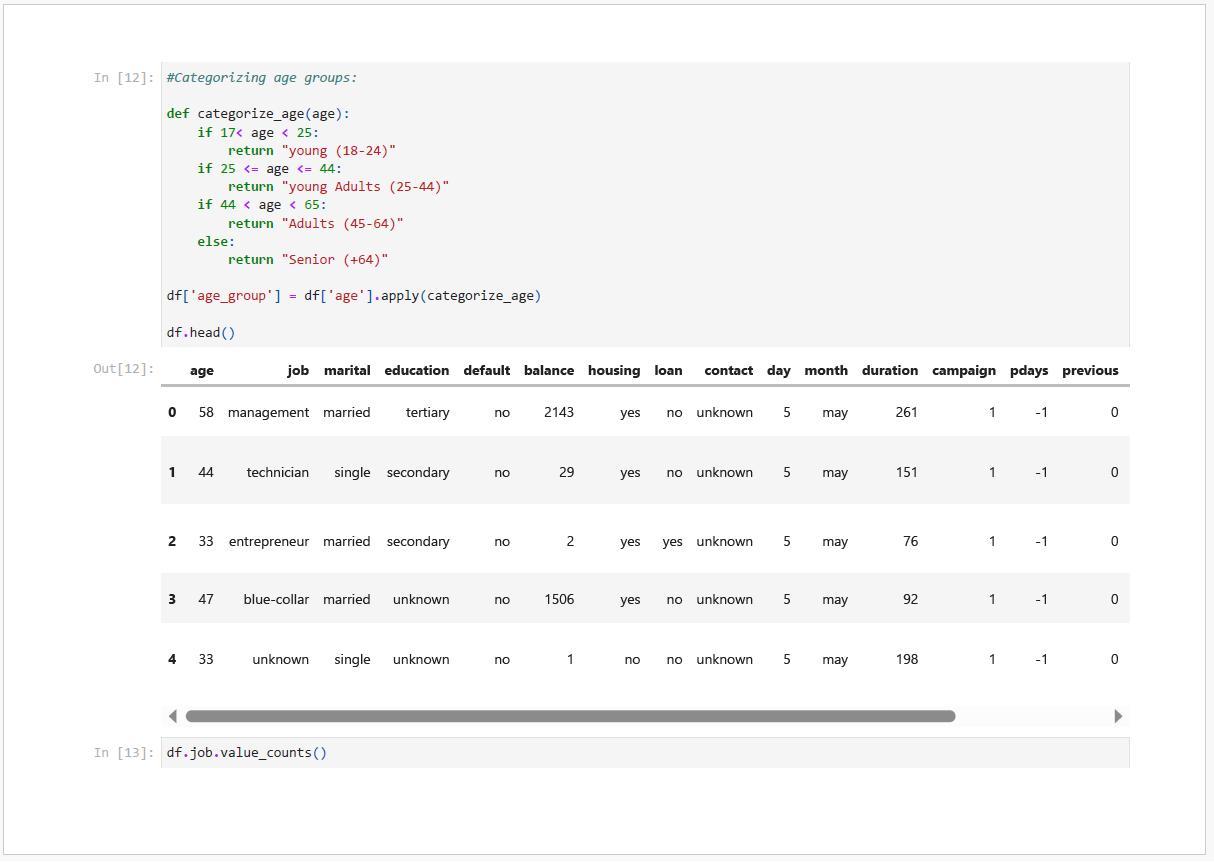Click the job column header
This screenshot has height=862, width=1214.
(298, 370)
